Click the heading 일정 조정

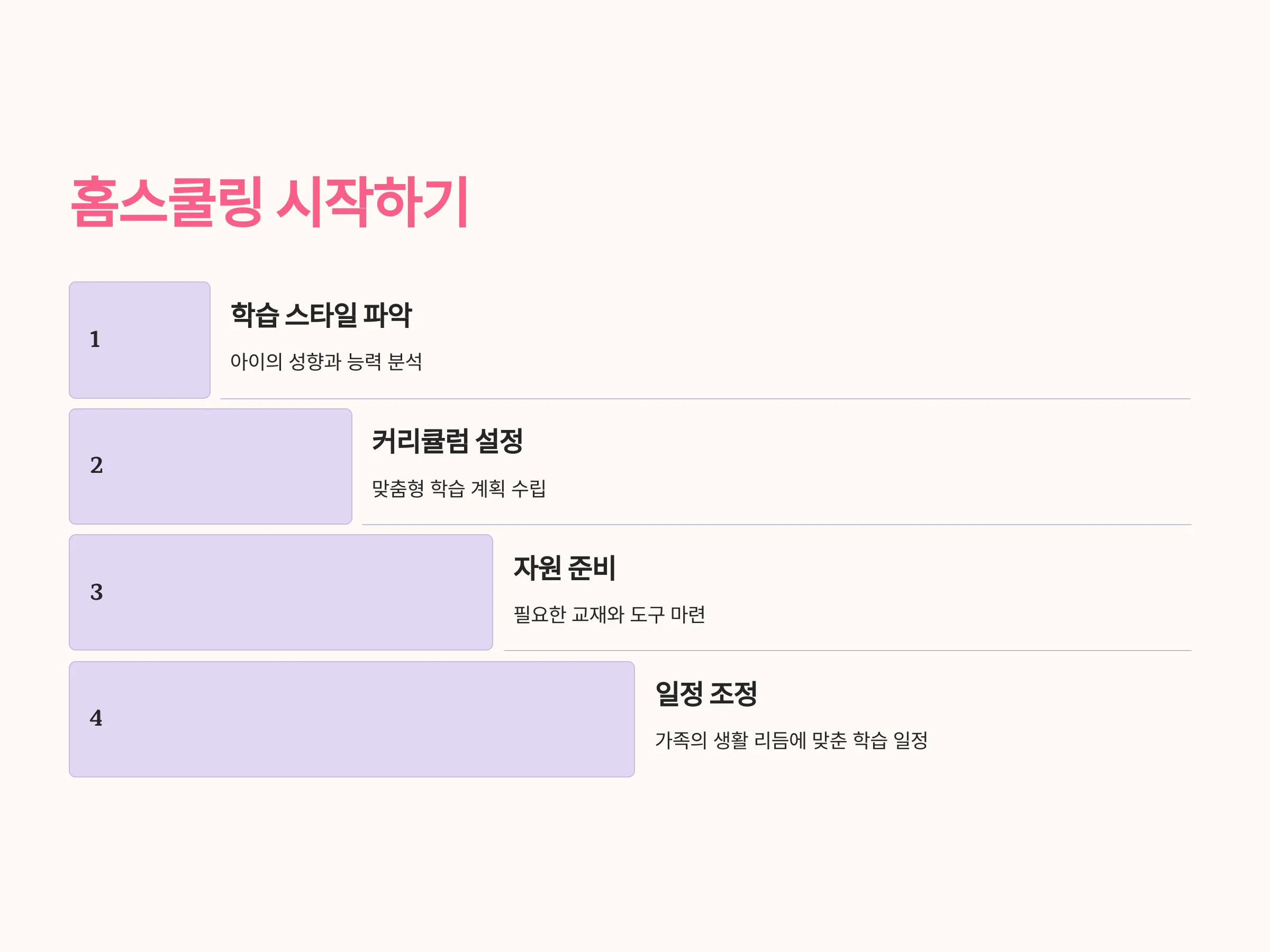[706, 694]
